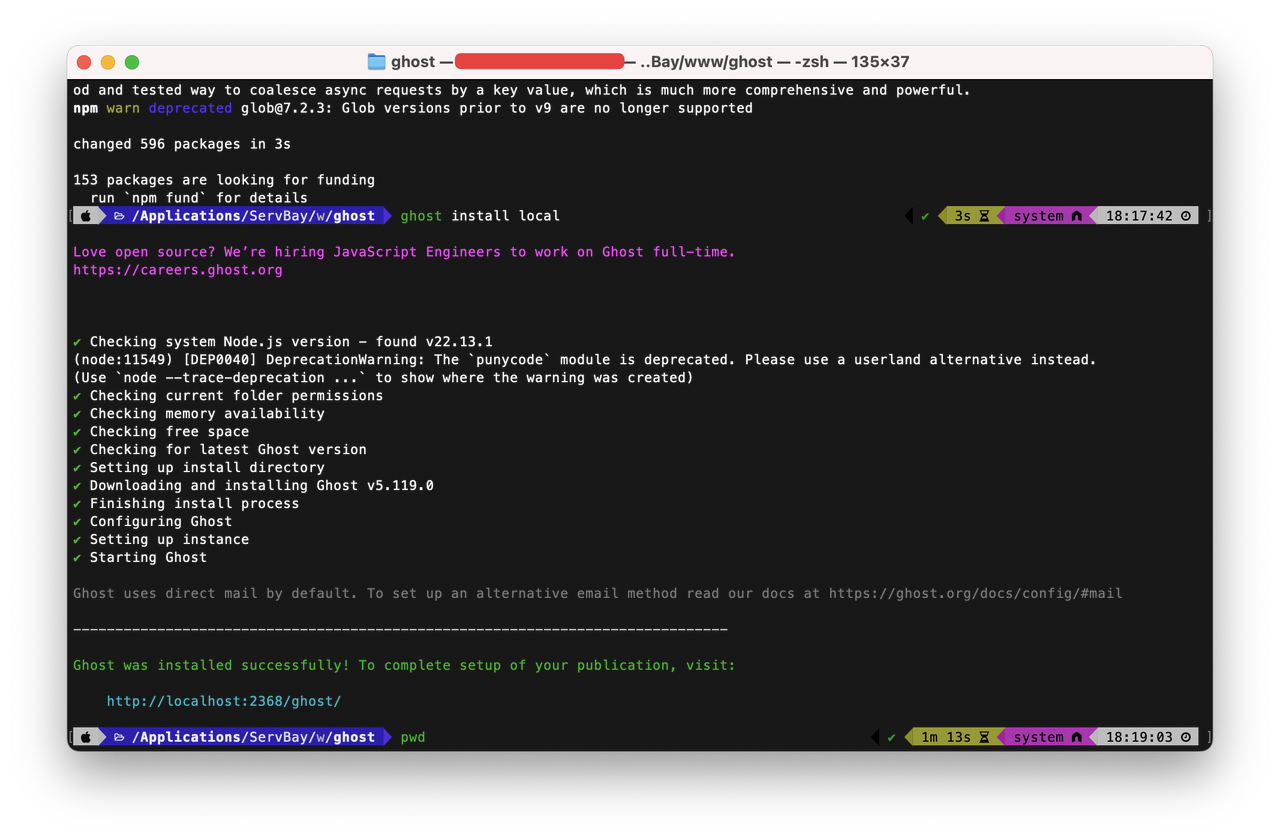Image resolution: width=1280 pixels, height=840 pixels.
Task: Click the prompt path above the 'Love open source?' line
Action: (x=253, y=216)
